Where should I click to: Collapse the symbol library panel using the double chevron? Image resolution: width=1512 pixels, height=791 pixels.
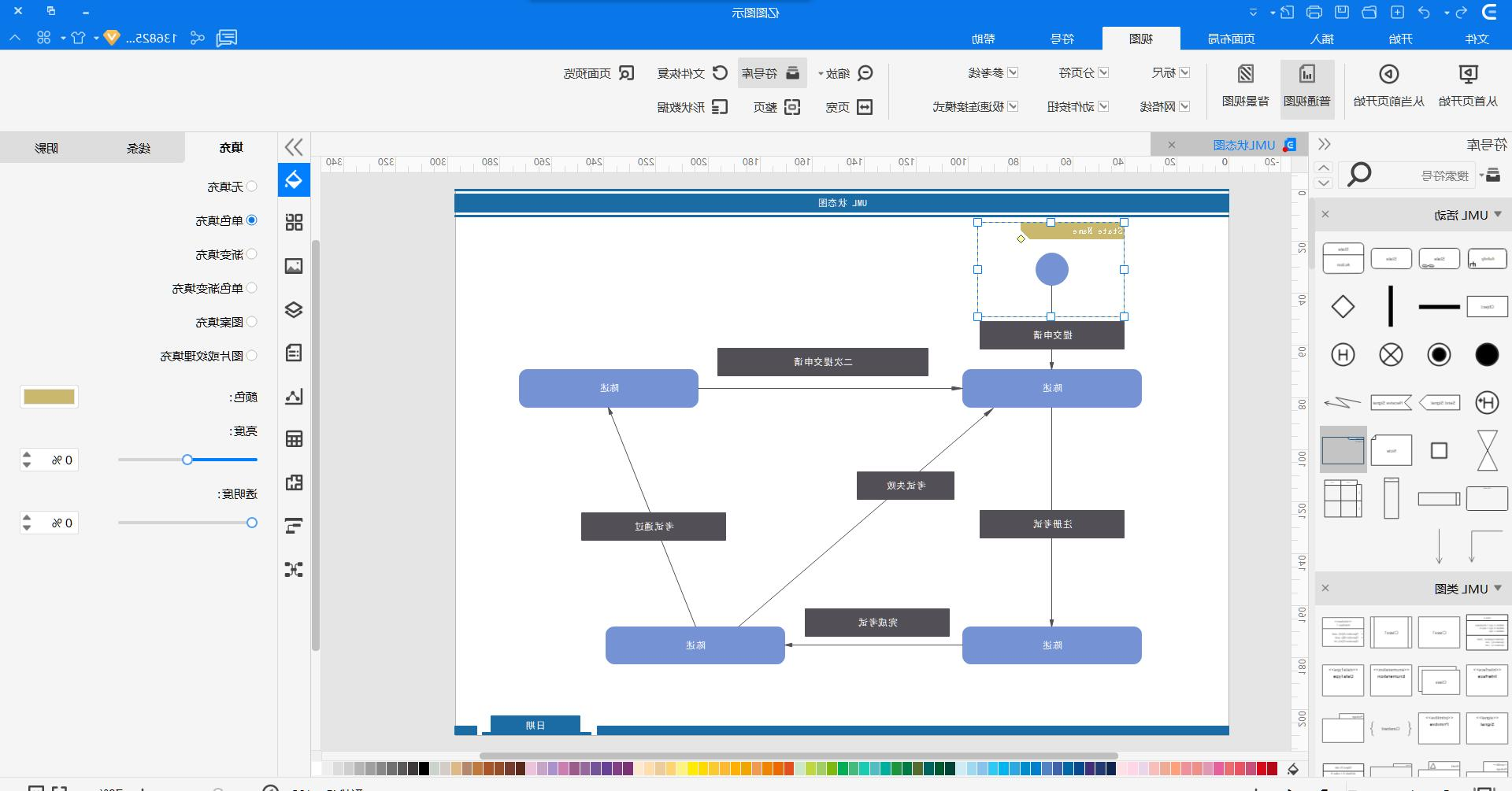point(1325,144)
